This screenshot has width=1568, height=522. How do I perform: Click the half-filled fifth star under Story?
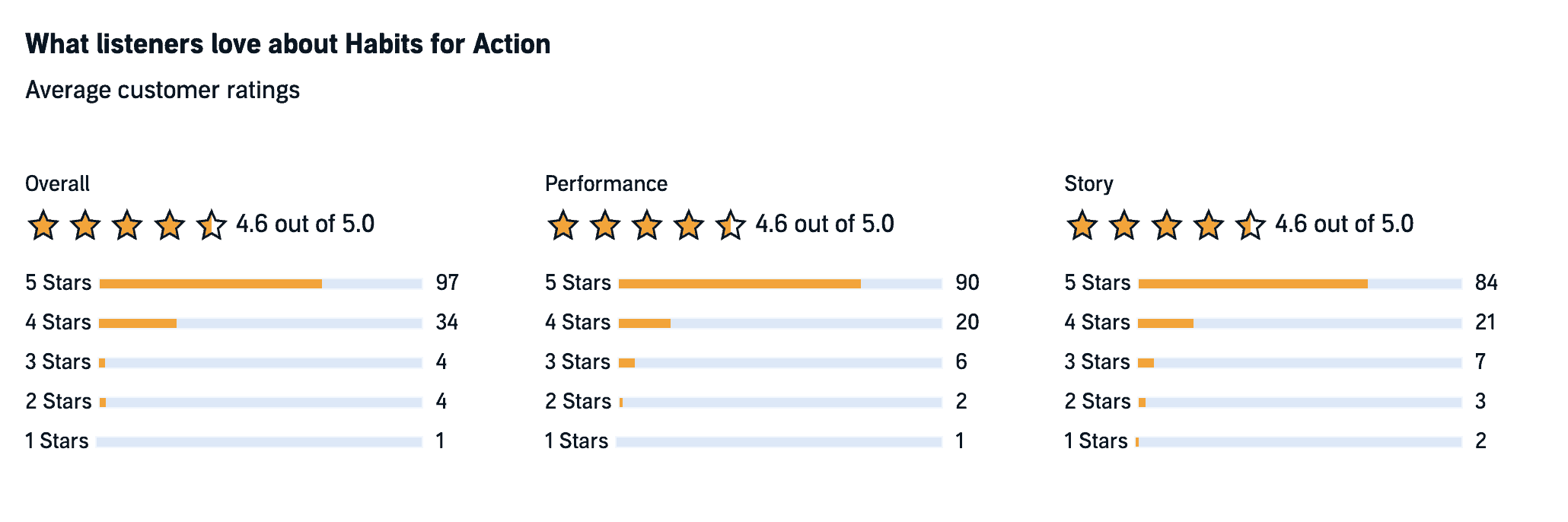pos(1250,226)
